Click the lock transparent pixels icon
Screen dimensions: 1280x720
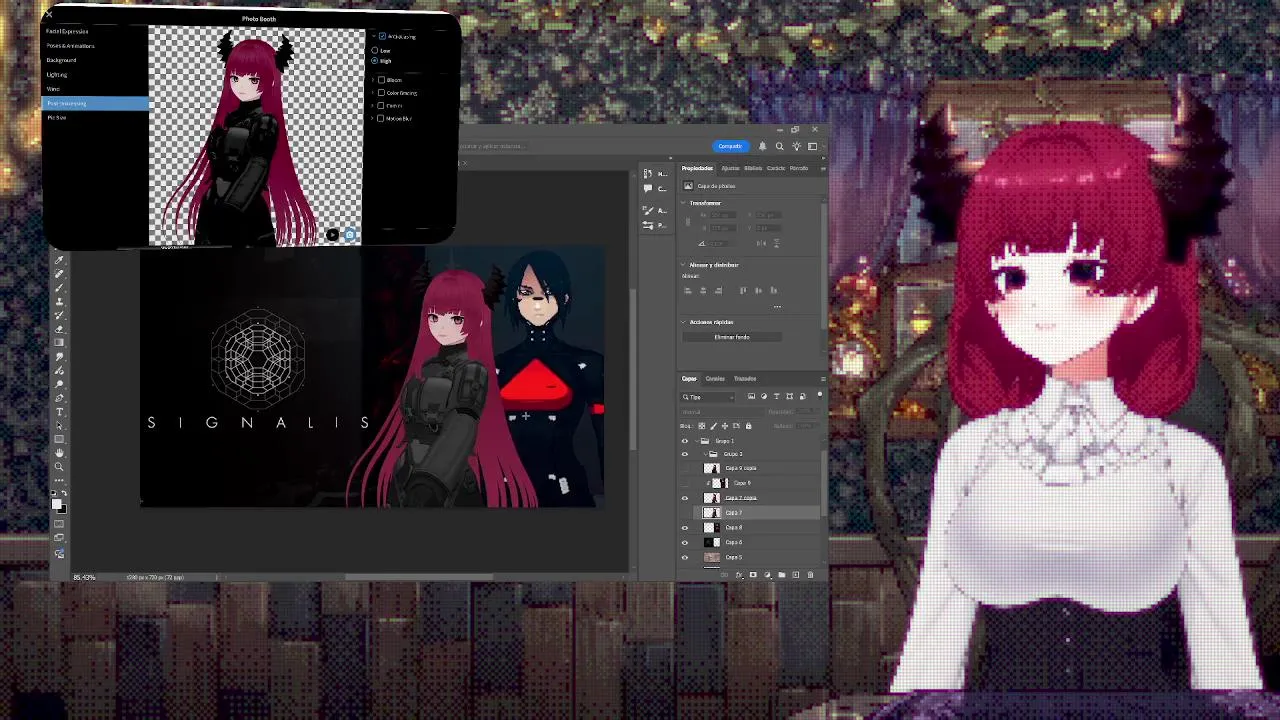[702, 426]
